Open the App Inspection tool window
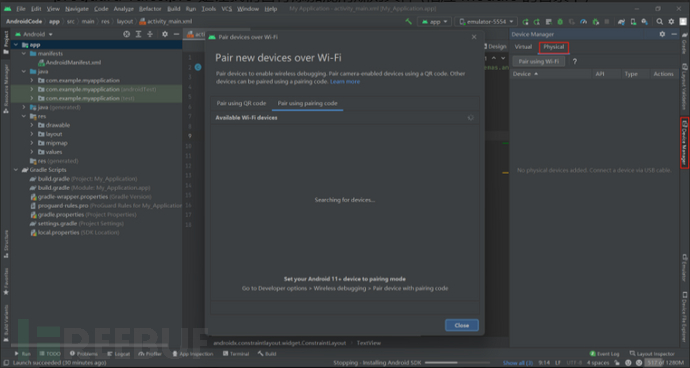 (192, 354)
